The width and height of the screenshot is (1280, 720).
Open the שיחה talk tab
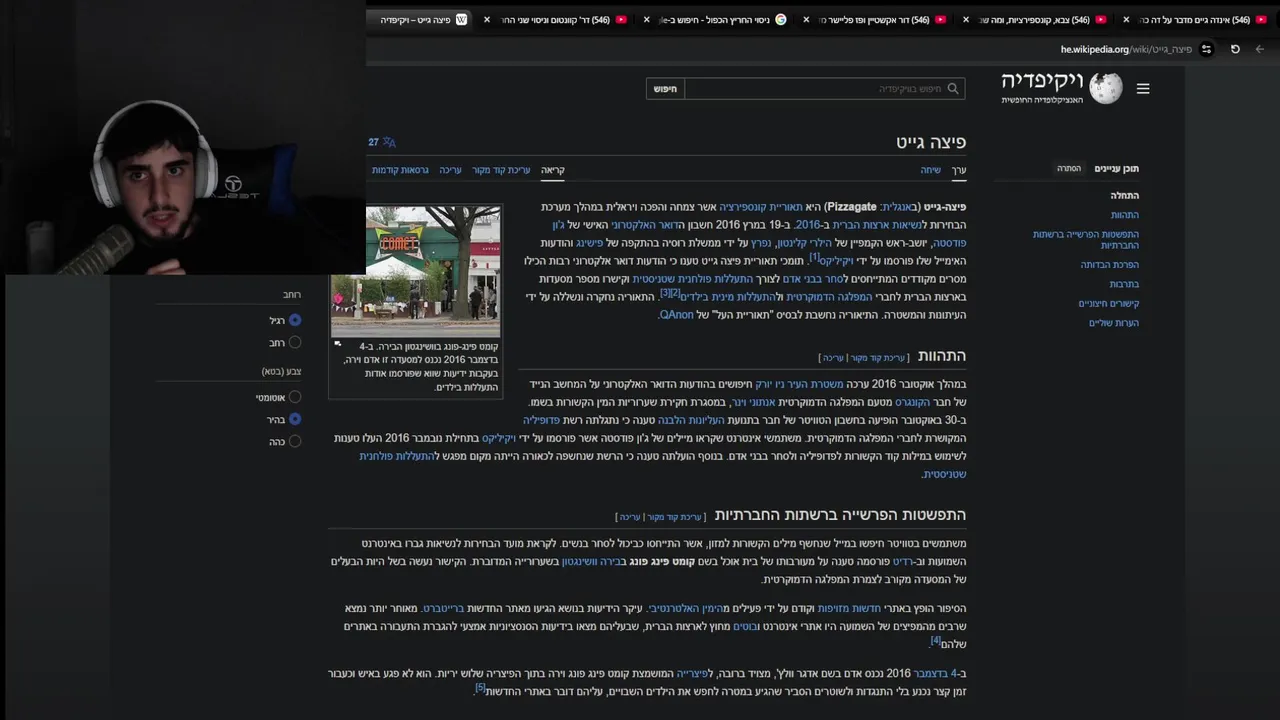[931, 170]
